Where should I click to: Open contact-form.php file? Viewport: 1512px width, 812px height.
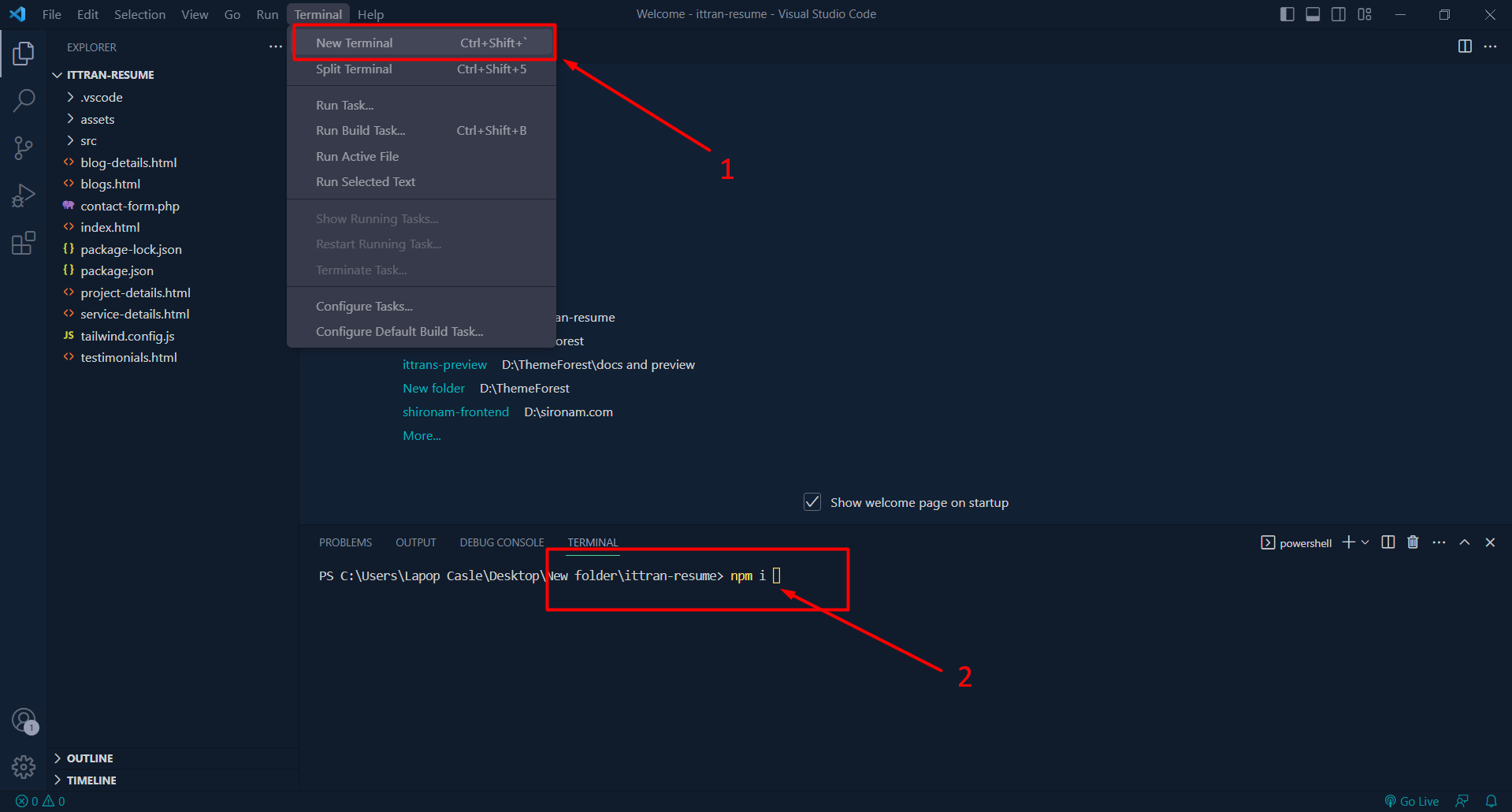coord(130,207)
